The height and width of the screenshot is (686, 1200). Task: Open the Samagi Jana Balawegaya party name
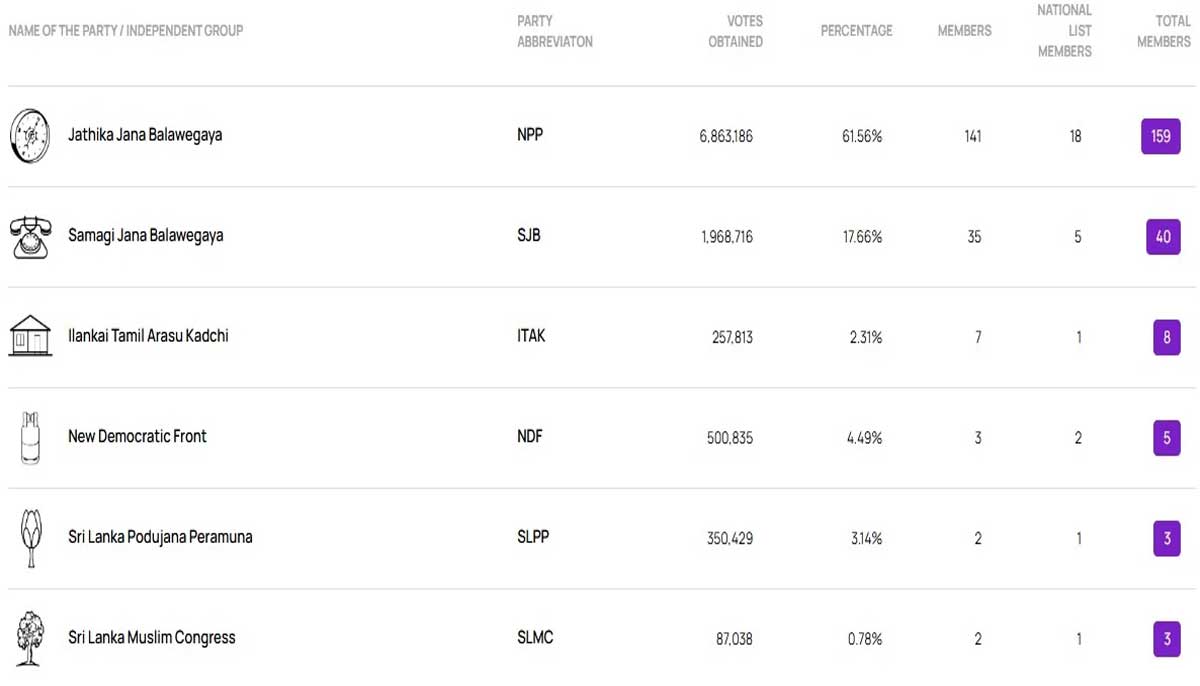146,236
